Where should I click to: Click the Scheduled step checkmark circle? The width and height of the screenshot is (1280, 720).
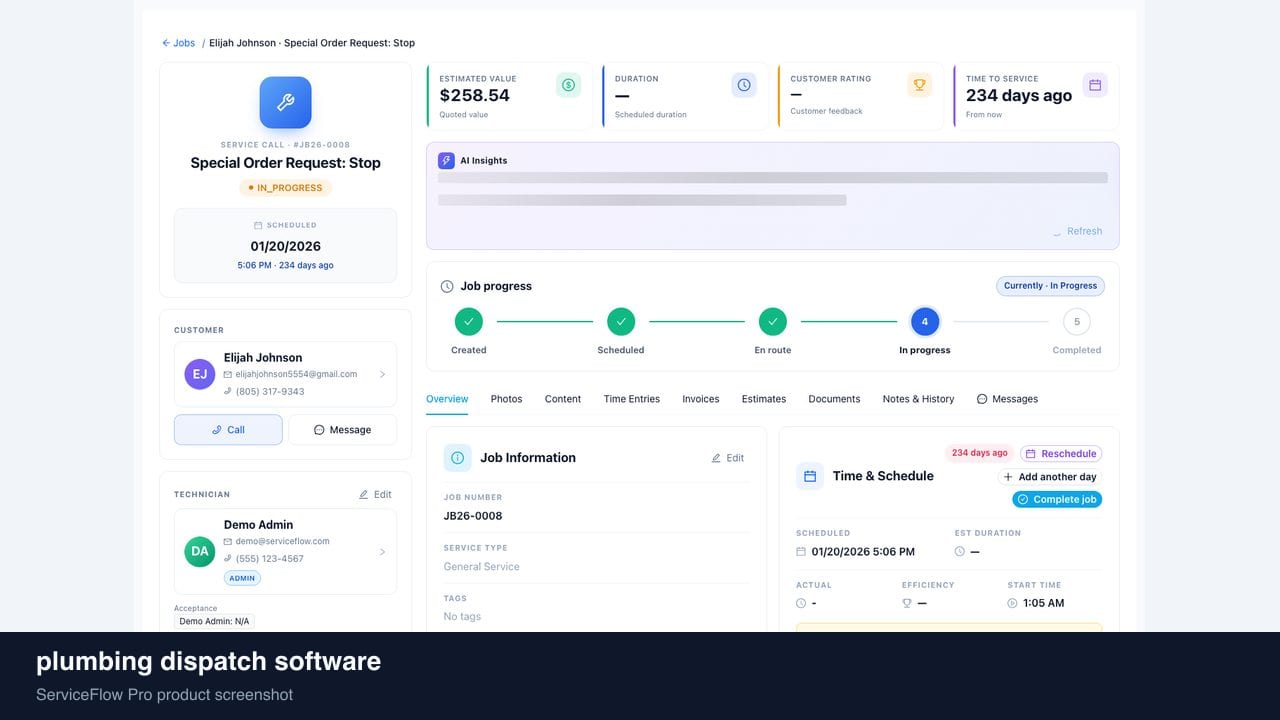621,321
